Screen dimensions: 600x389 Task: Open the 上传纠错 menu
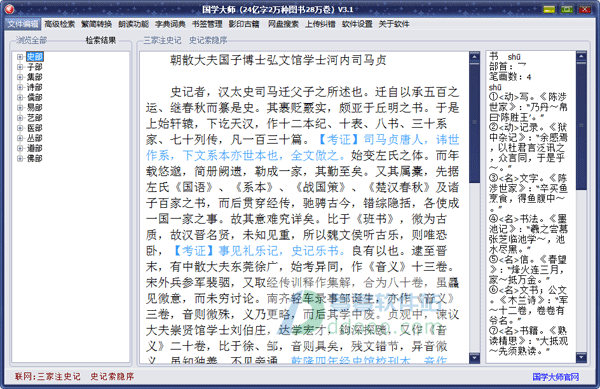320,24
